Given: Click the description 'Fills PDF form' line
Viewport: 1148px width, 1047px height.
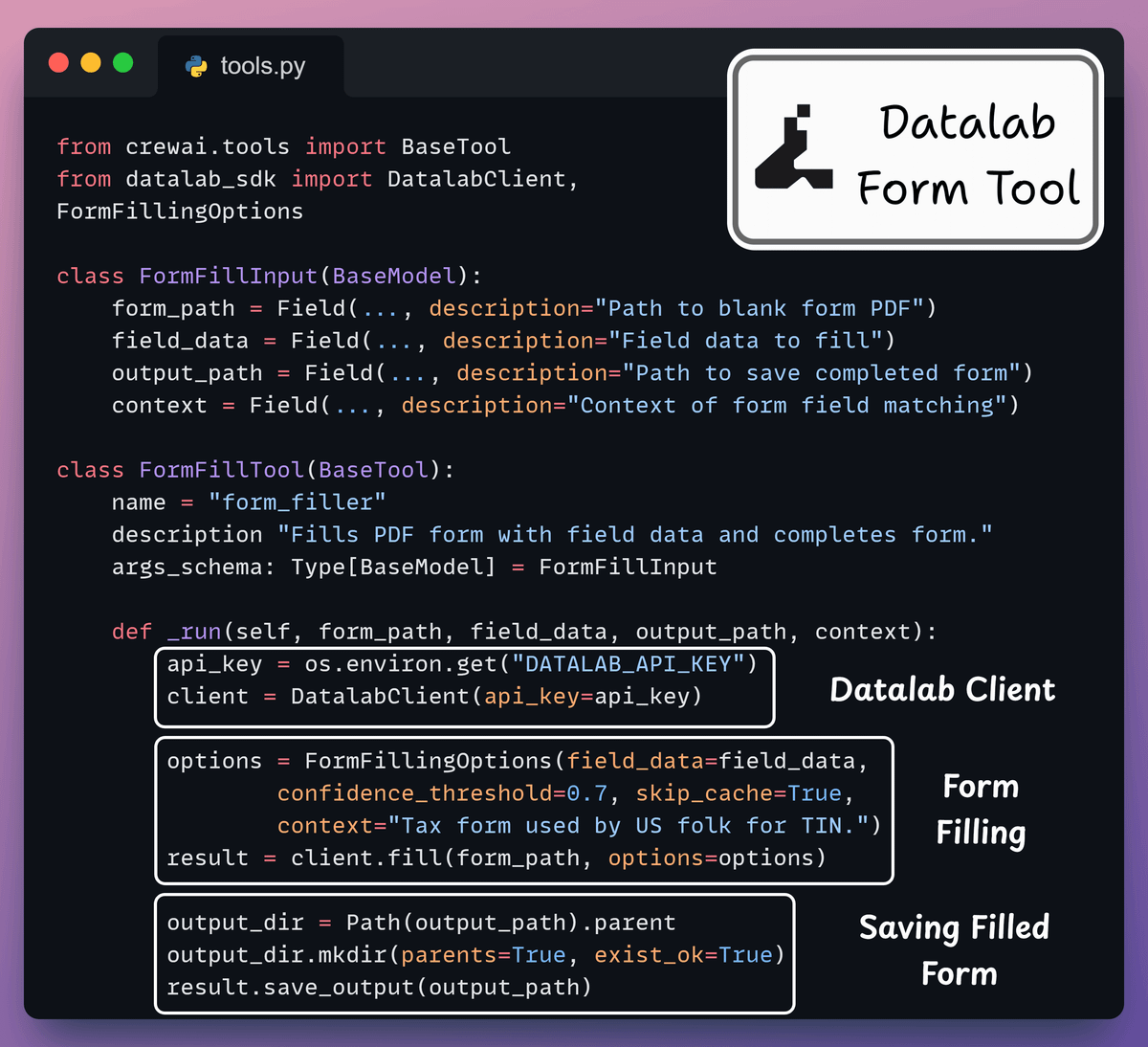Looking at the screenshot, I should tap(552, 535).
